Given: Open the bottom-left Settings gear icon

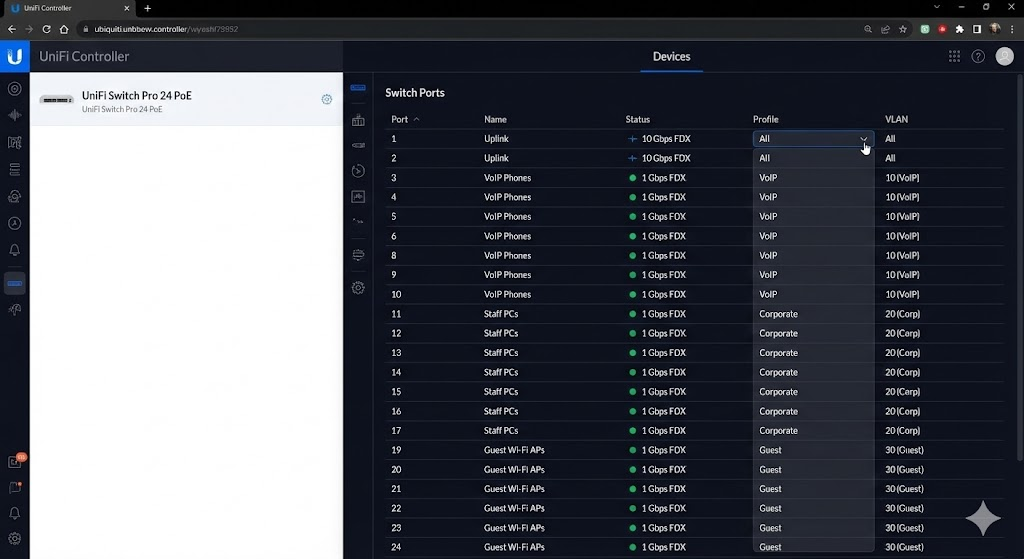Looking at the screenshot, I should point(14,539).
